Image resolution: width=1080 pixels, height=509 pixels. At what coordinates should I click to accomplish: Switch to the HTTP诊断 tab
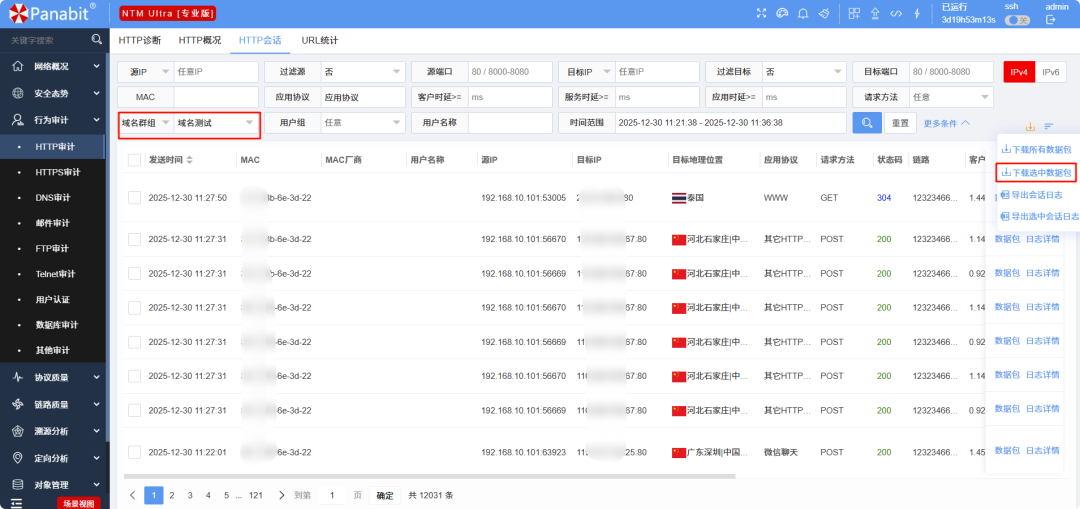pyautogui.click(x=140, y=40)
